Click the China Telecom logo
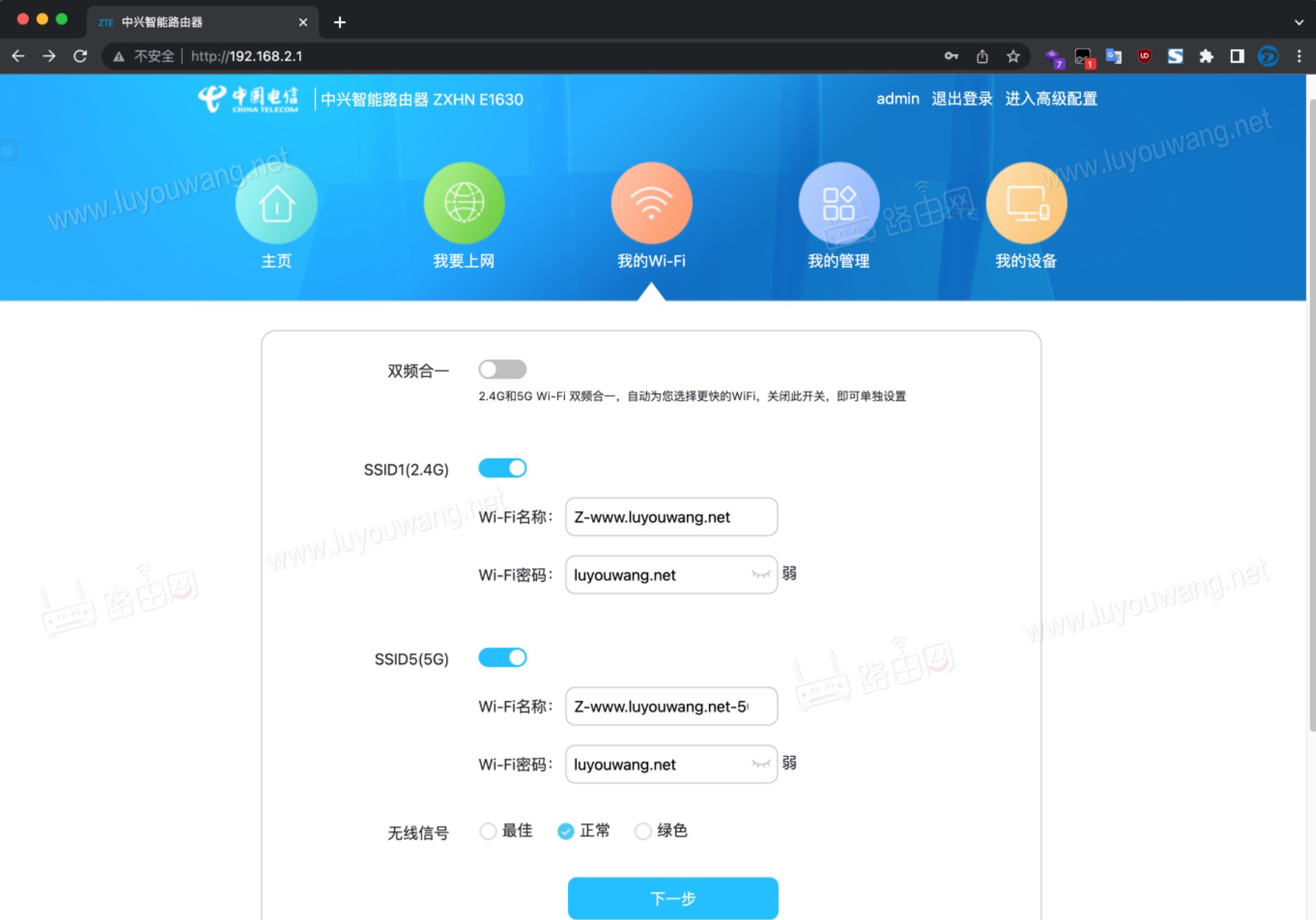This screenshot has width=1316, height=920. (247, 99)
